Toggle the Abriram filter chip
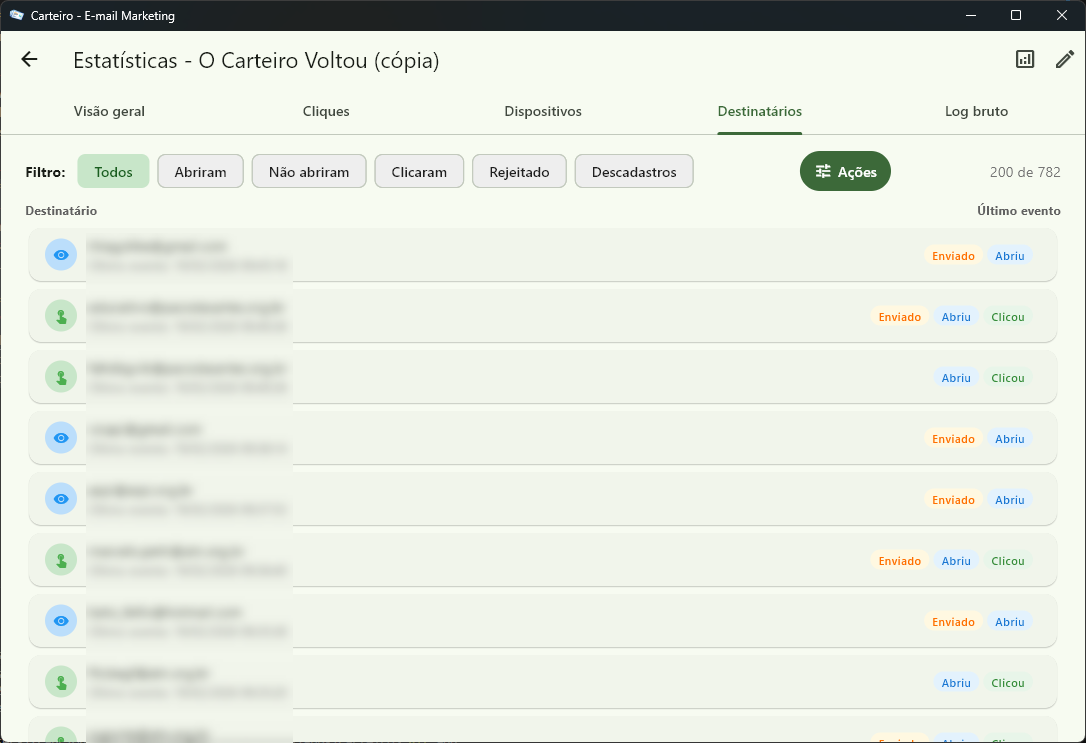Image resolution: width=1086 pixels, height=743 pixels. click(x=200, y=172)
